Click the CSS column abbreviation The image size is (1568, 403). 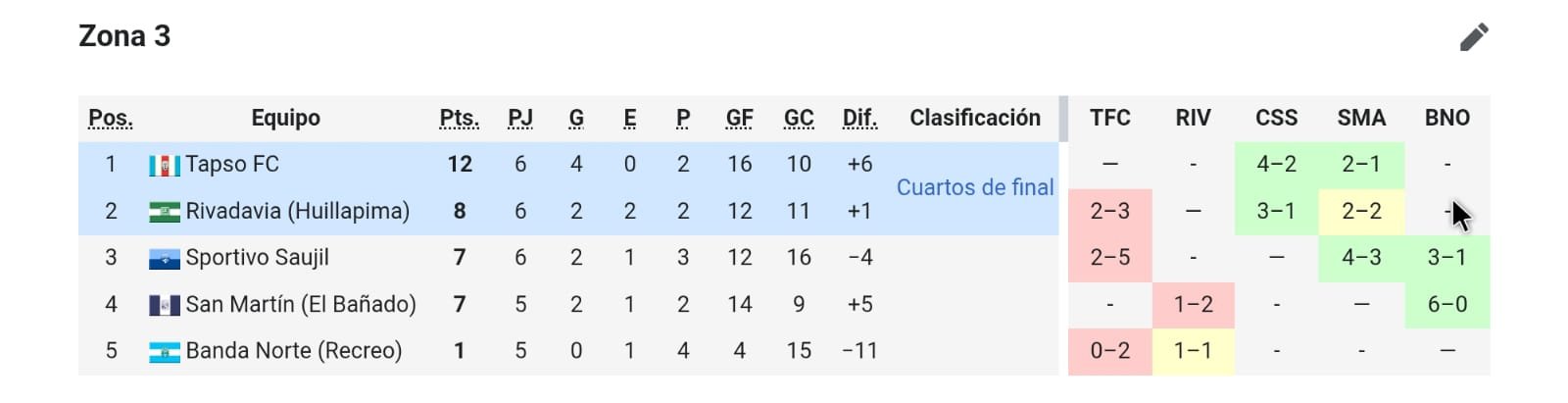[x=1276, y=119]
